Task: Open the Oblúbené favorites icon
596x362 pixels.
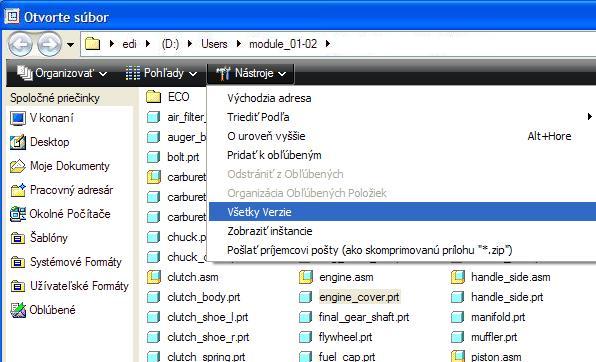Action: (17, 310)
